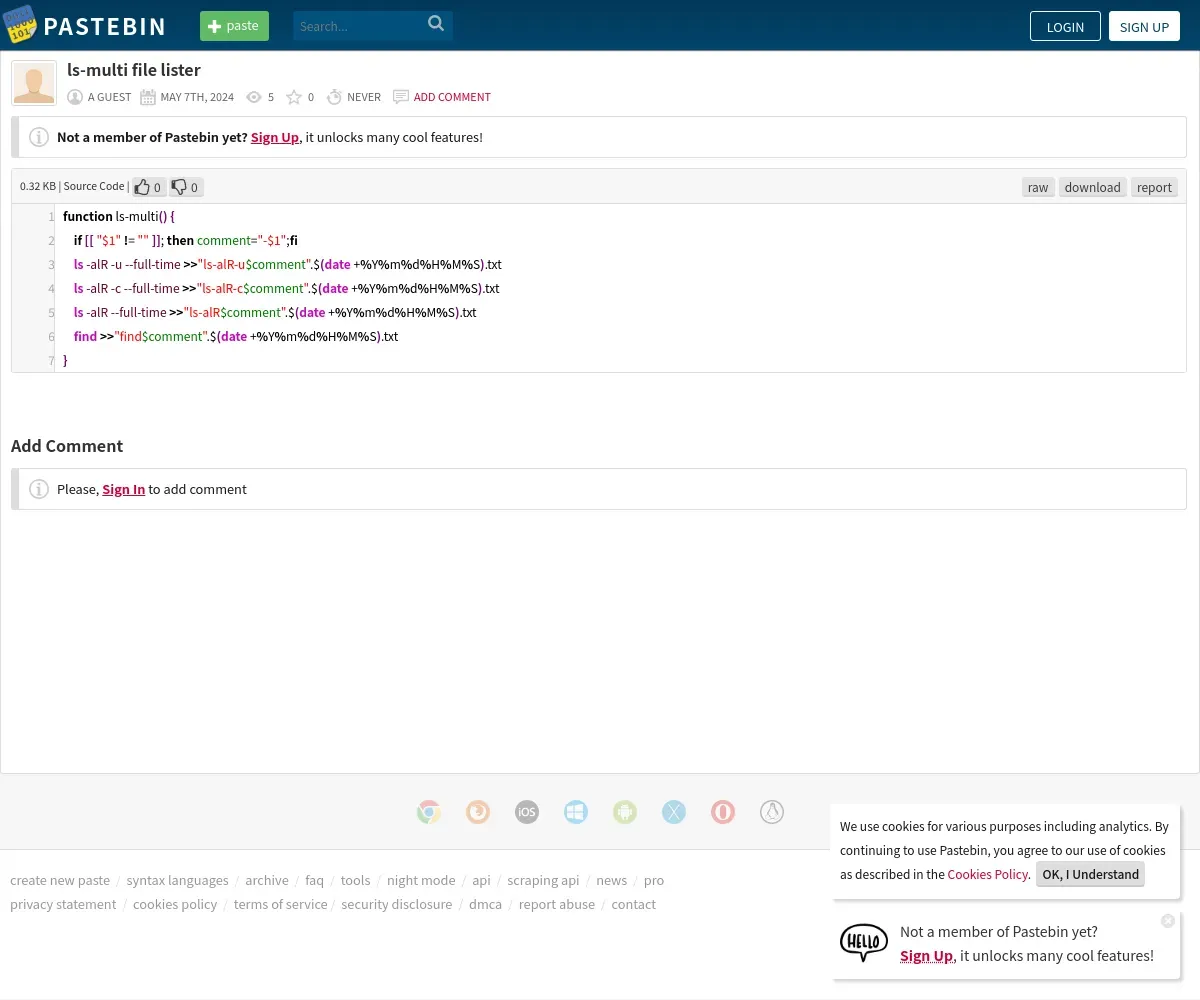The image size is (1200, 1000).
Task: Open the tools footer link
Action: [x=355, y=880]
